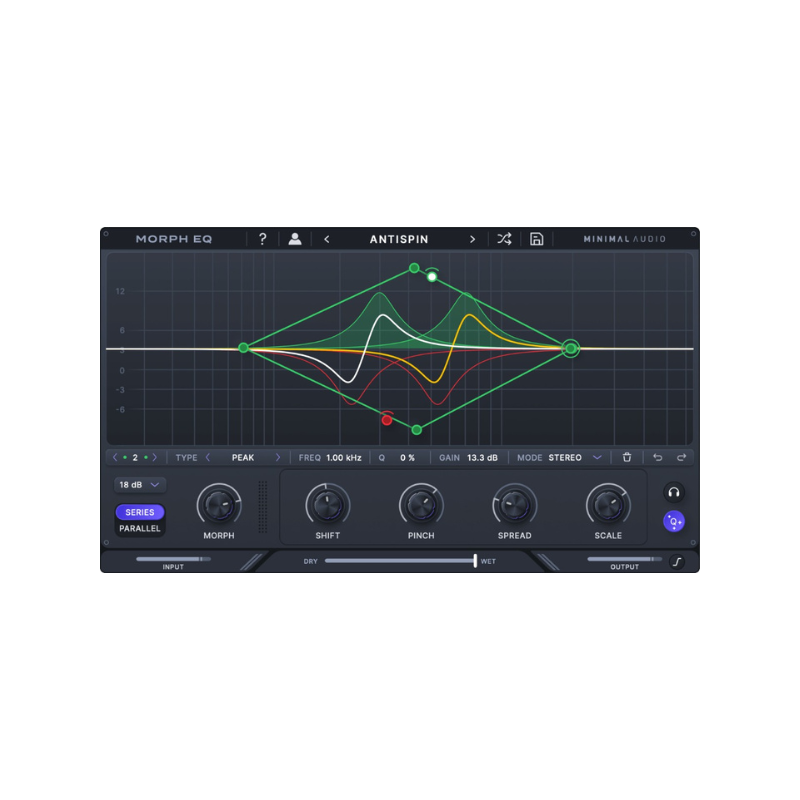Image resolution: width=800 pixels, height=800 pixels.
Task: Click next preset arrow beside ANTISPIN
Action: pyautogui.click(x=473, y=239)
